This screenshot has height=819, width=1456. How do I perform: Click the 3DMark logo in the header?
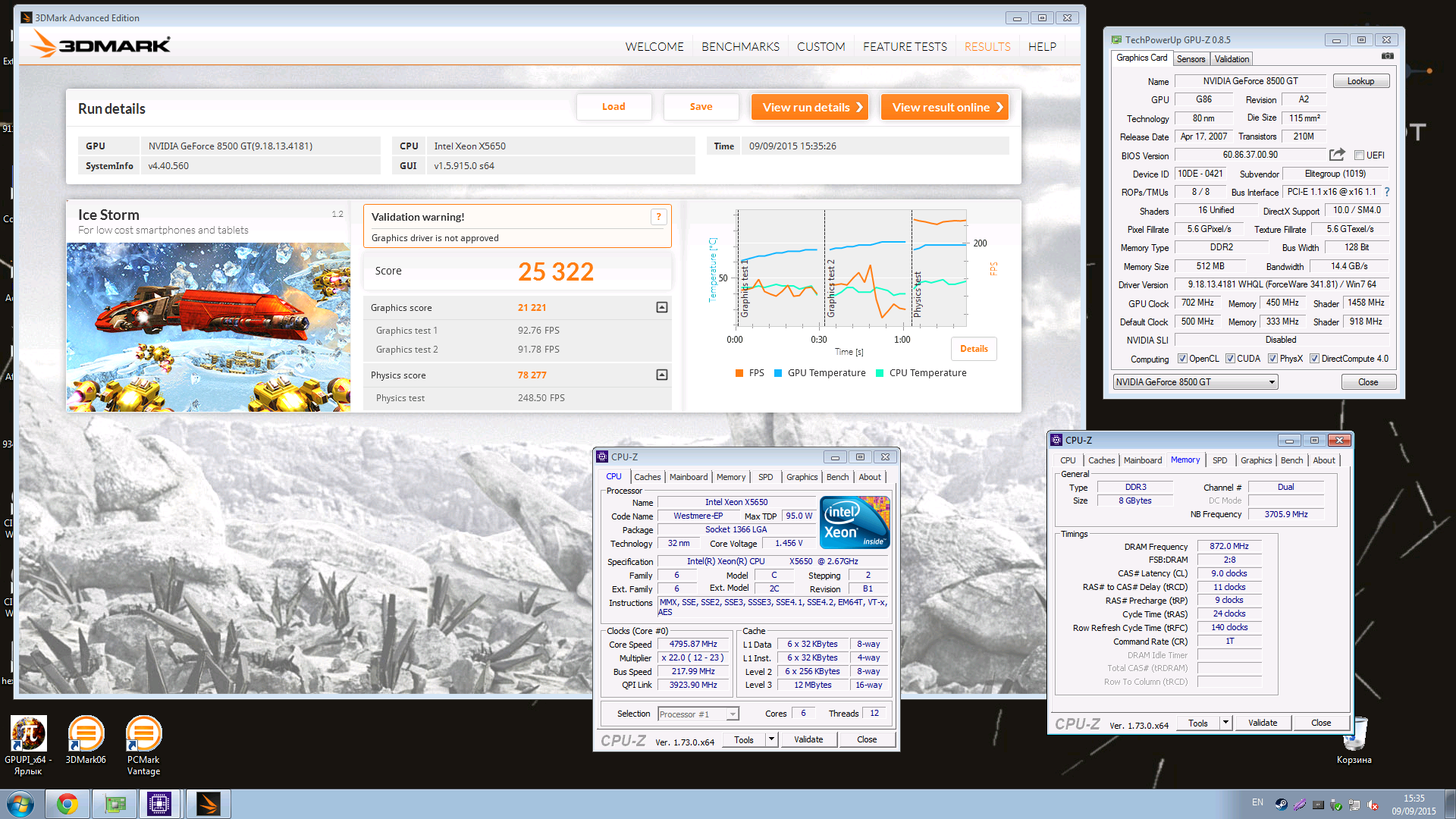(102, 45)
